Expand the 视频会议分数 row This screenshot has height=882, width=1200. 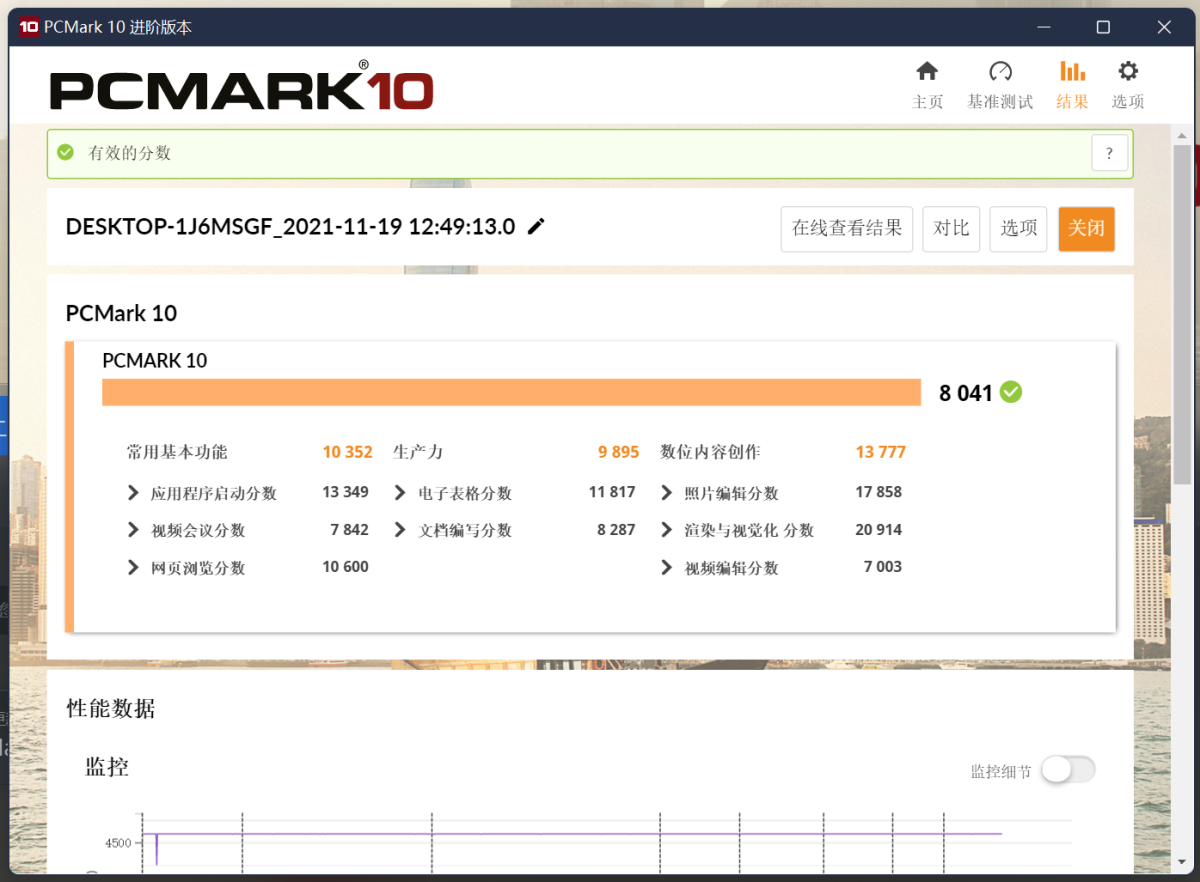coord(133,530)
